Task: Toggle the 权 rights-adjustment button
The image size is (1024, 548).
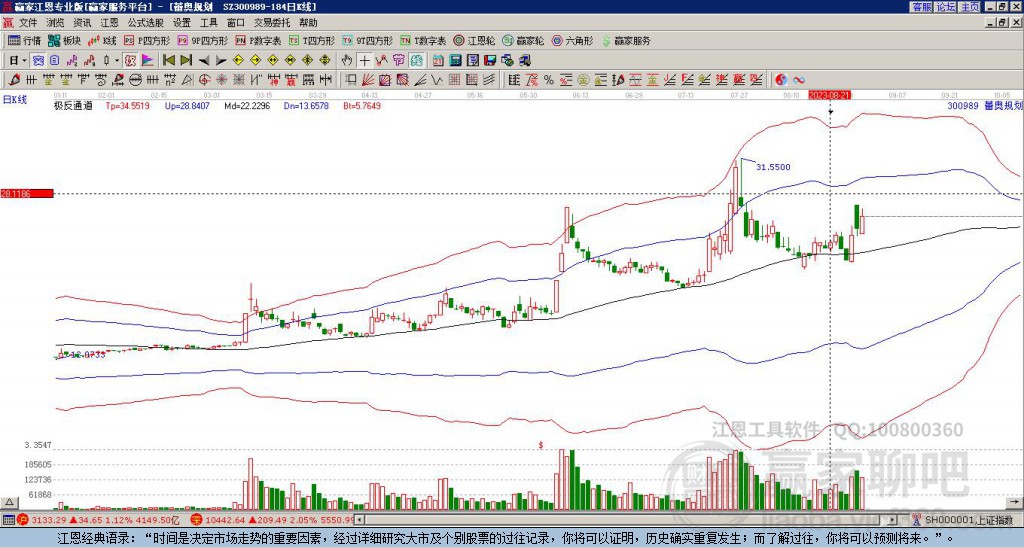Action: [130, 61]
